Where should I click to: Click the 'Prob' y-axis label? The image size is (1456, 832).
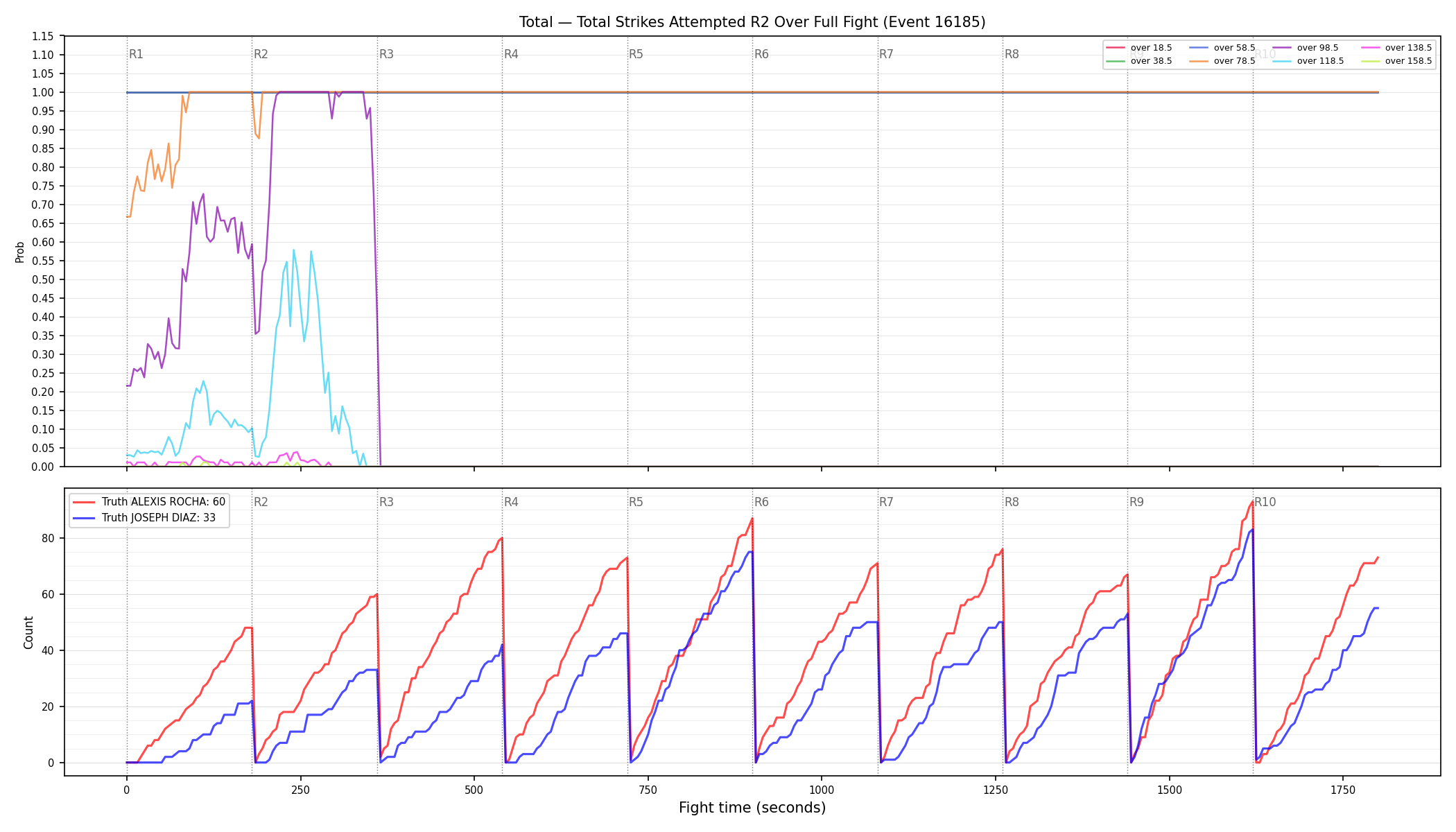coord(20,252)
